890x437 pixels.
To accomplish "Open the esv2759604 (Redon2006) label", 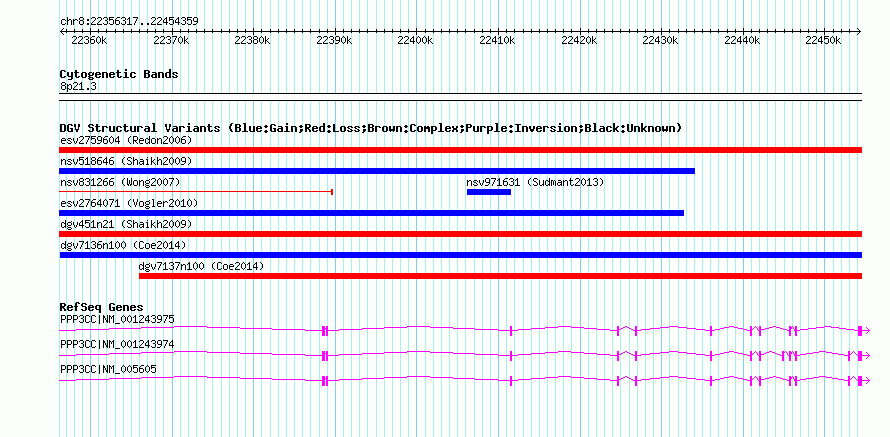I will [126, 140].
